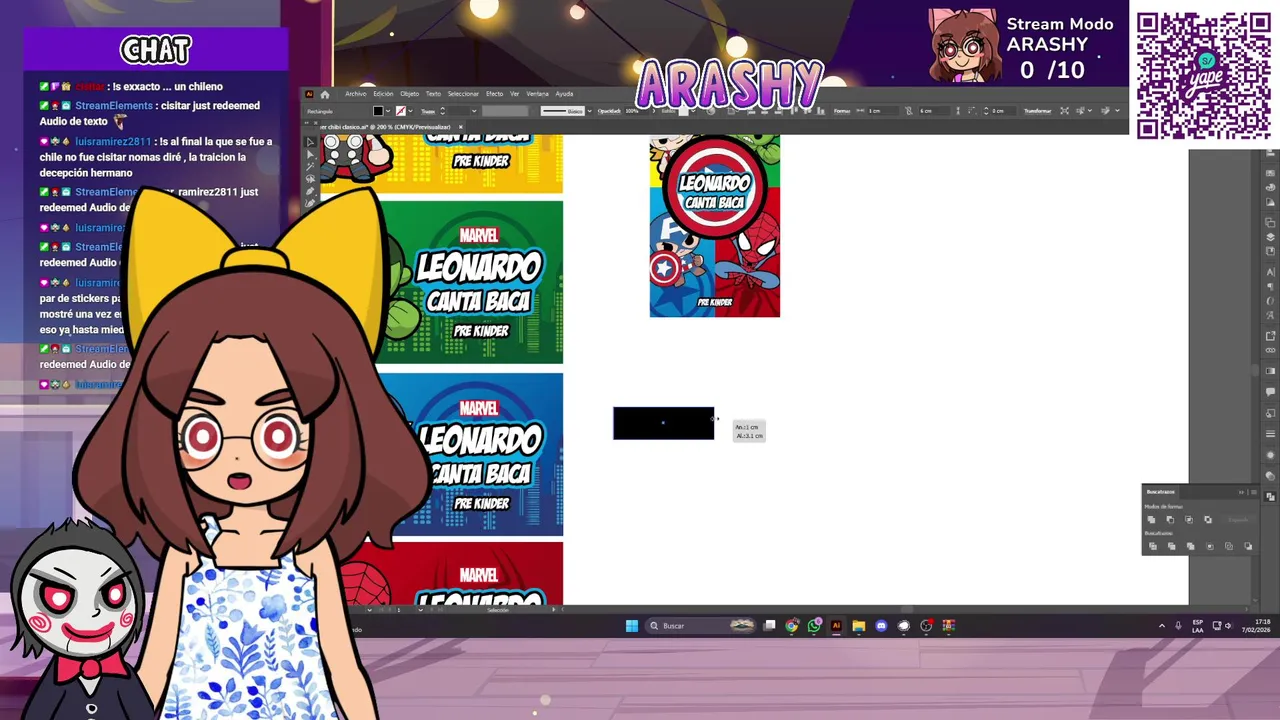
Task: Click the Expandir button in Buscatrazos
Action: pyautogui.click(x=1238, y=520)
